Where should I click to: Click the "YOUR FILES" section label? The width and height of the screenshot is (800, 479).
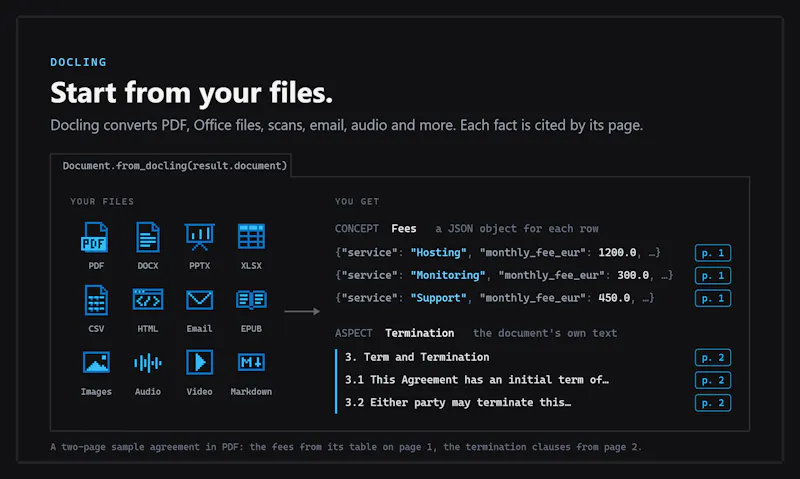pos(102,201)
